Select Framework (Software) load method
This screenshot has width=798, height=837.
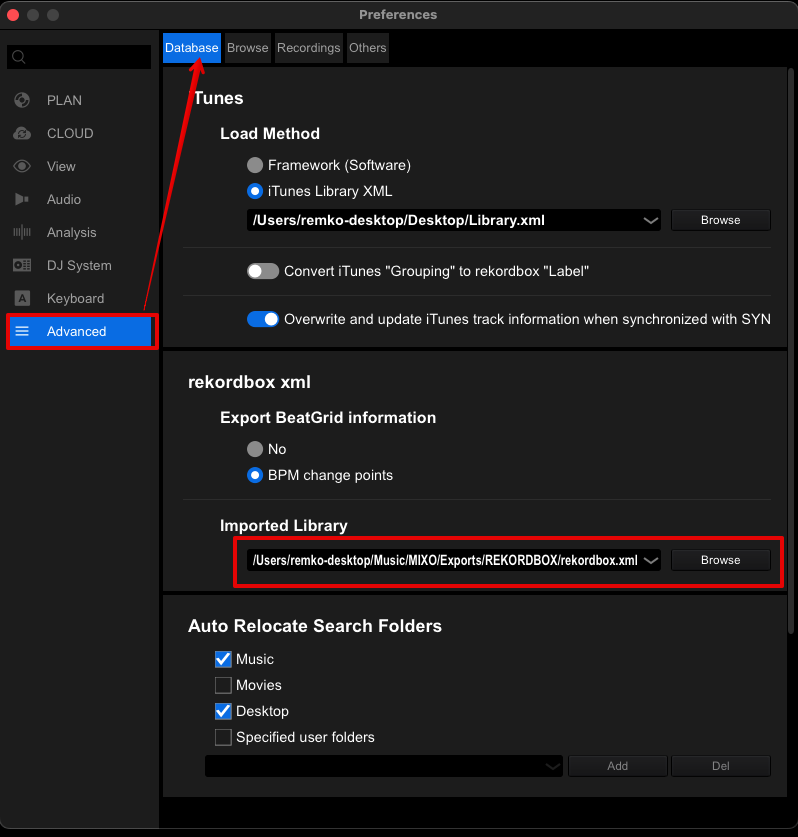[x=255, y=165]
